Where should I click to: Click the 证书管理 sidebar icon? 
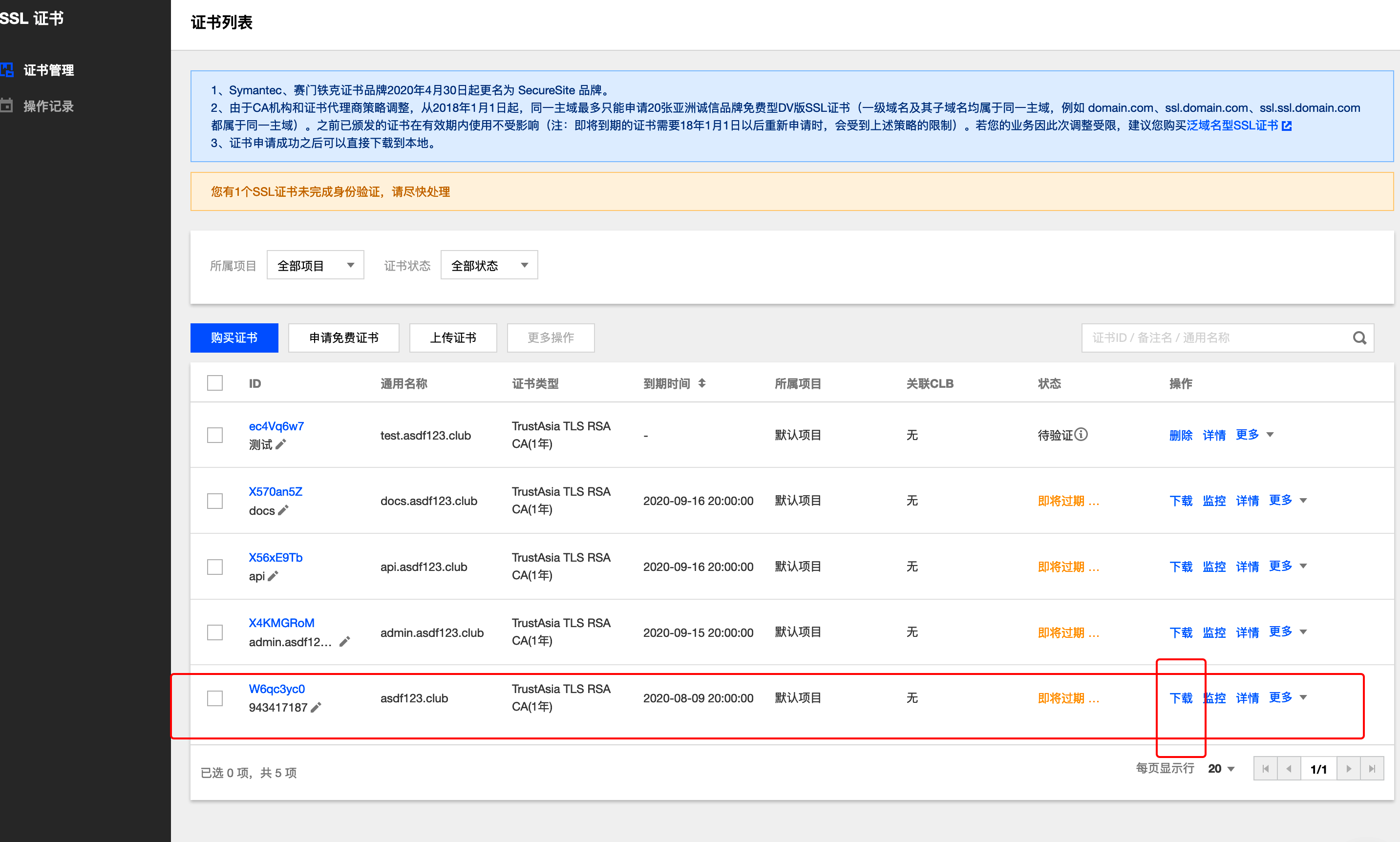(7, 70)
